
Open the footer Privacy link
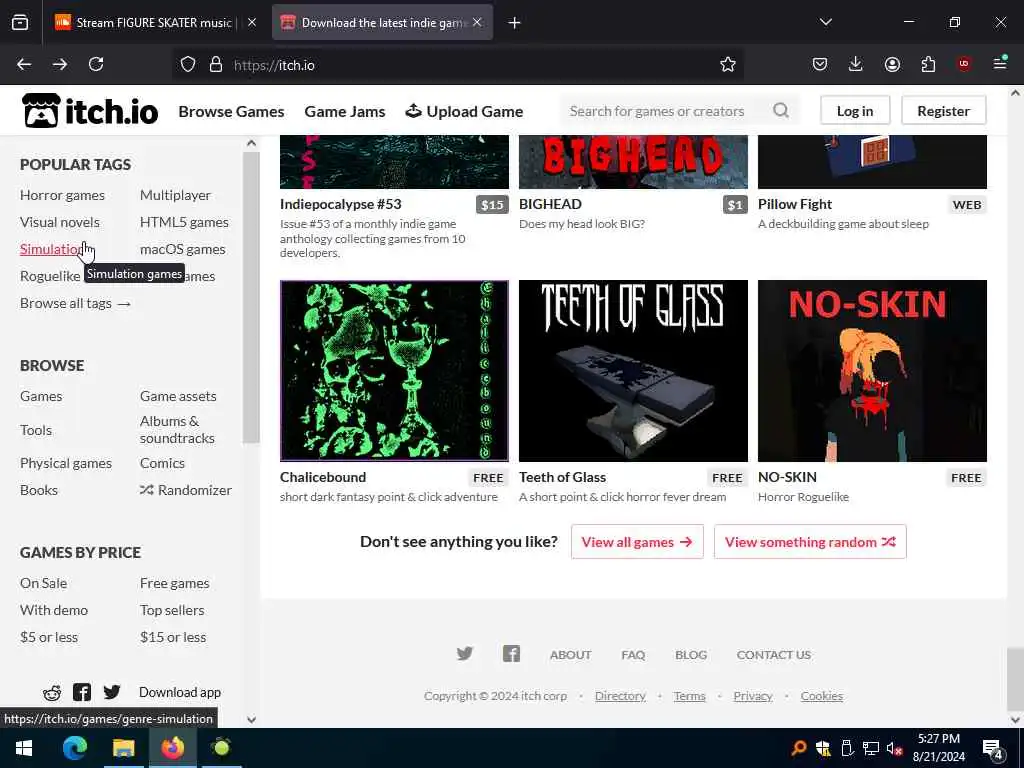752,696
